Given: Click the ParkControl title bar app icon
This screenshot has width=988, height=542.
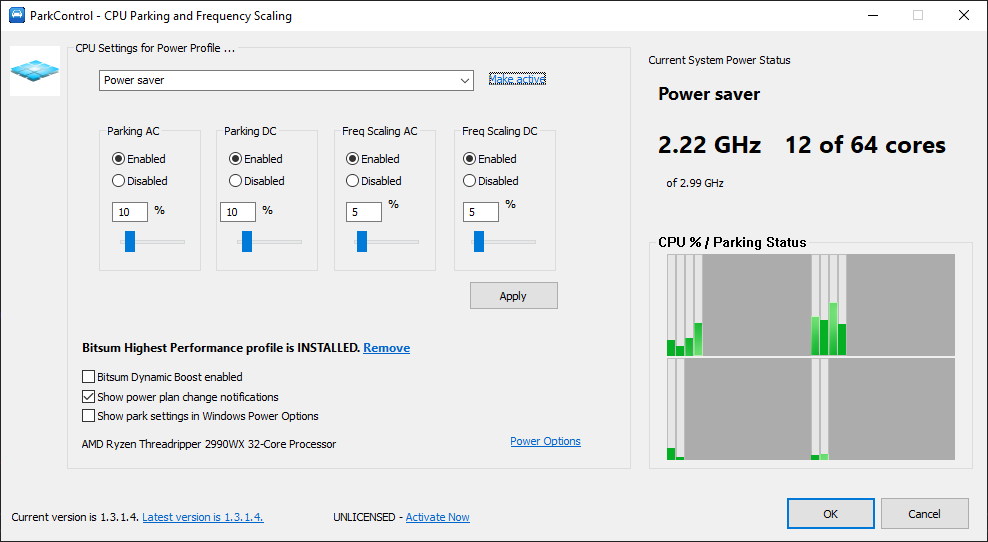Looking at the screenshot, I should tap(16, 16).
